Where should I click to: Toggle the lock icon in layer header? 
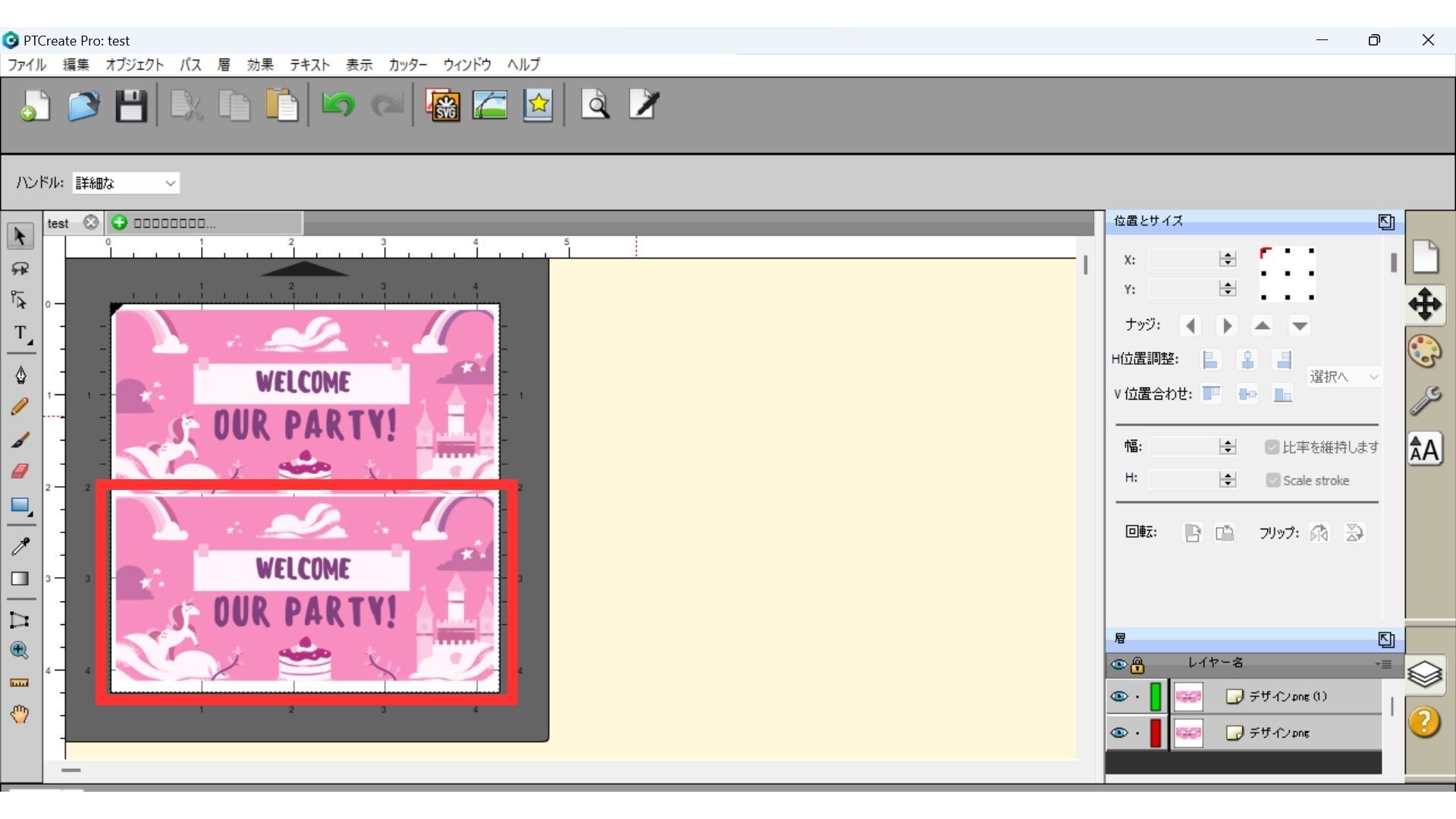click(x=1137, y=665)
